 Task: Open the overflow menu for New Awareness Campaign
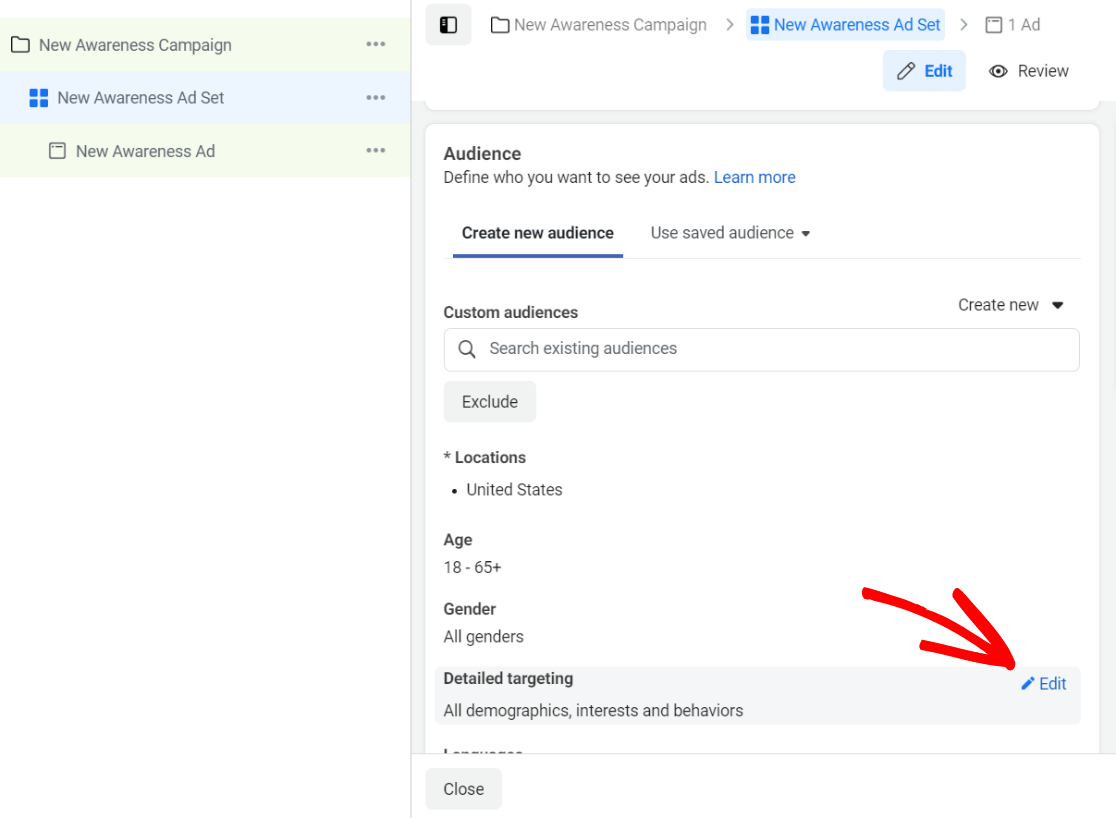[375, 44]
